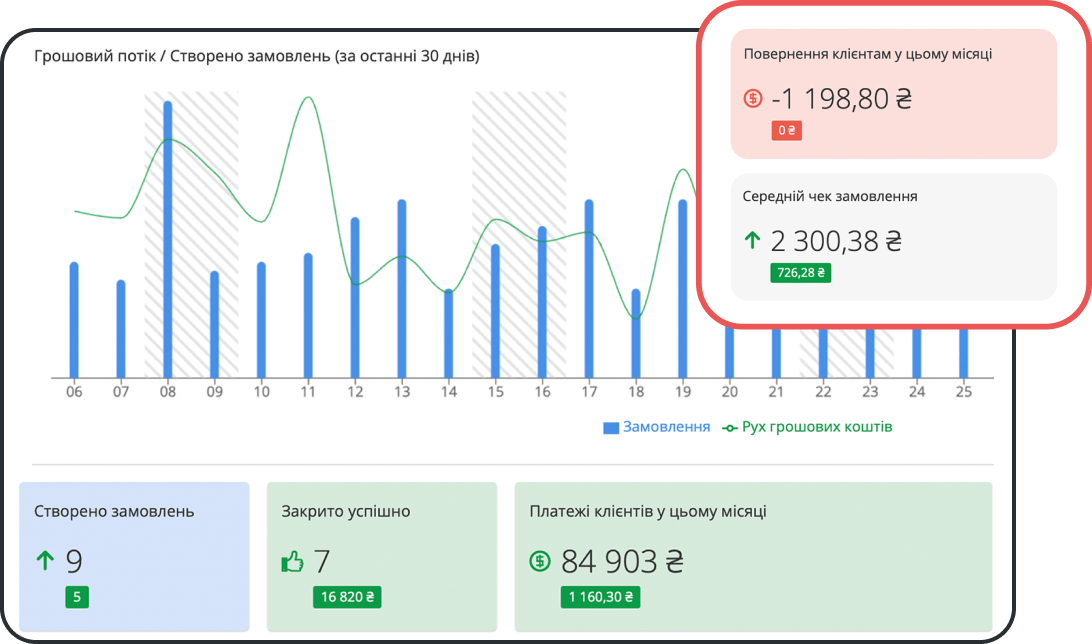Select Повернення клієнтам у цьому місяці card
This screenshot has height=644, width=1092.
[894, 94]
